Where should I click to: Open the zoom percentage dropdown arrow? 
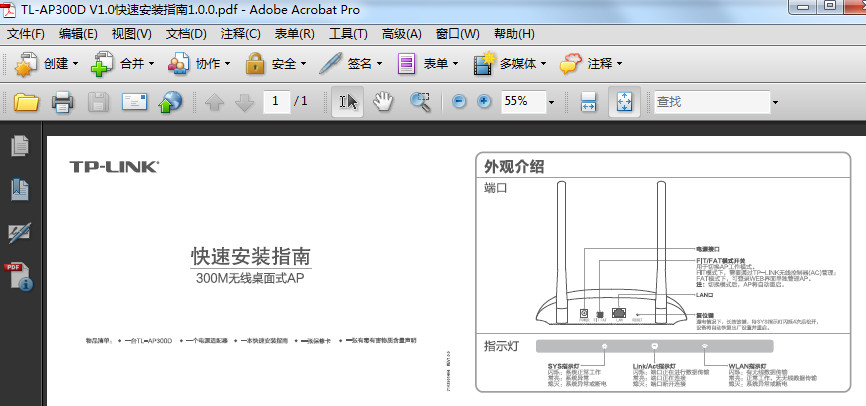[551, 102]
